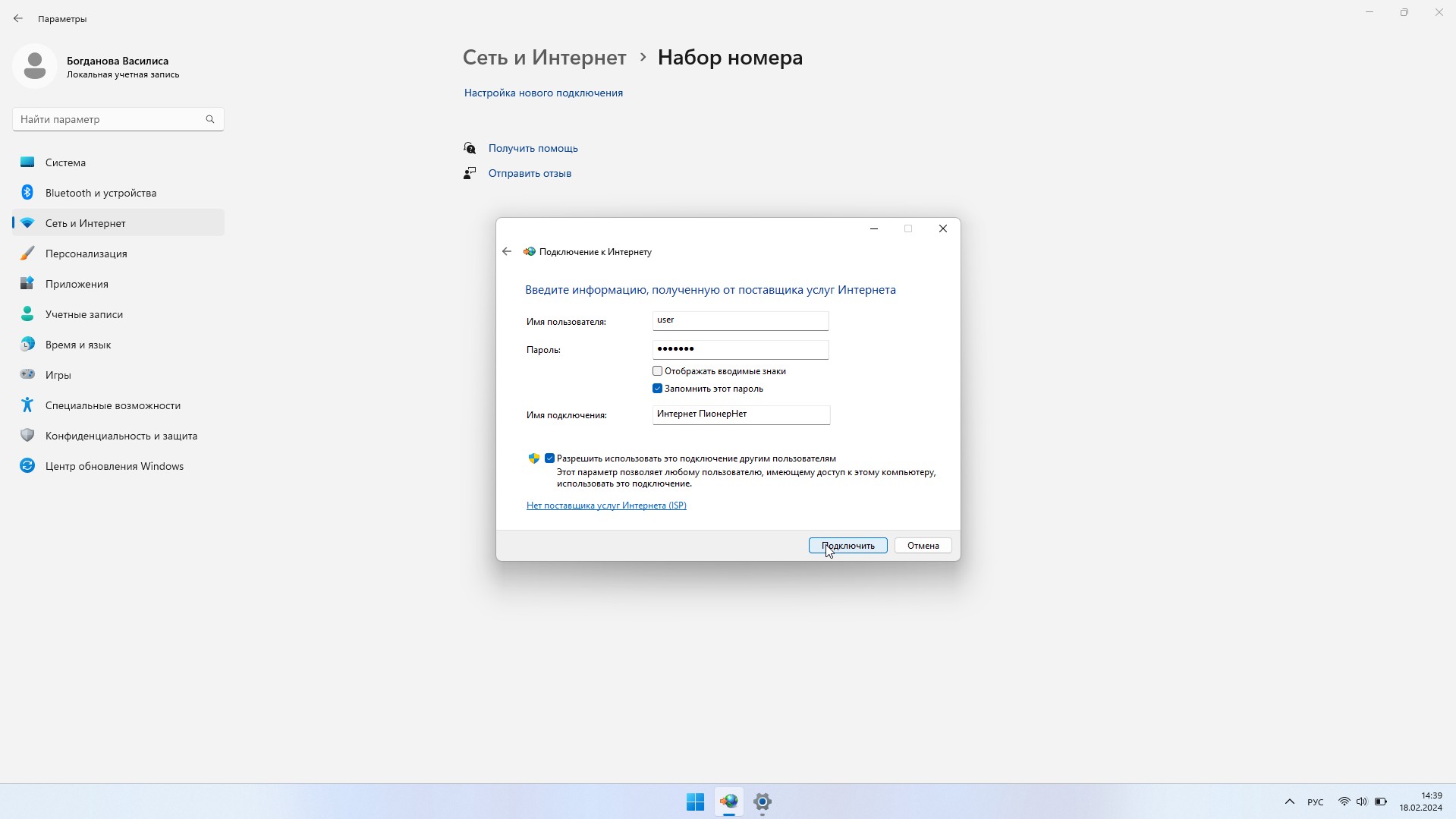Click the user avatar for Богданова Василиса
Screen dimensions: 1456x819
tap(35, 66)
